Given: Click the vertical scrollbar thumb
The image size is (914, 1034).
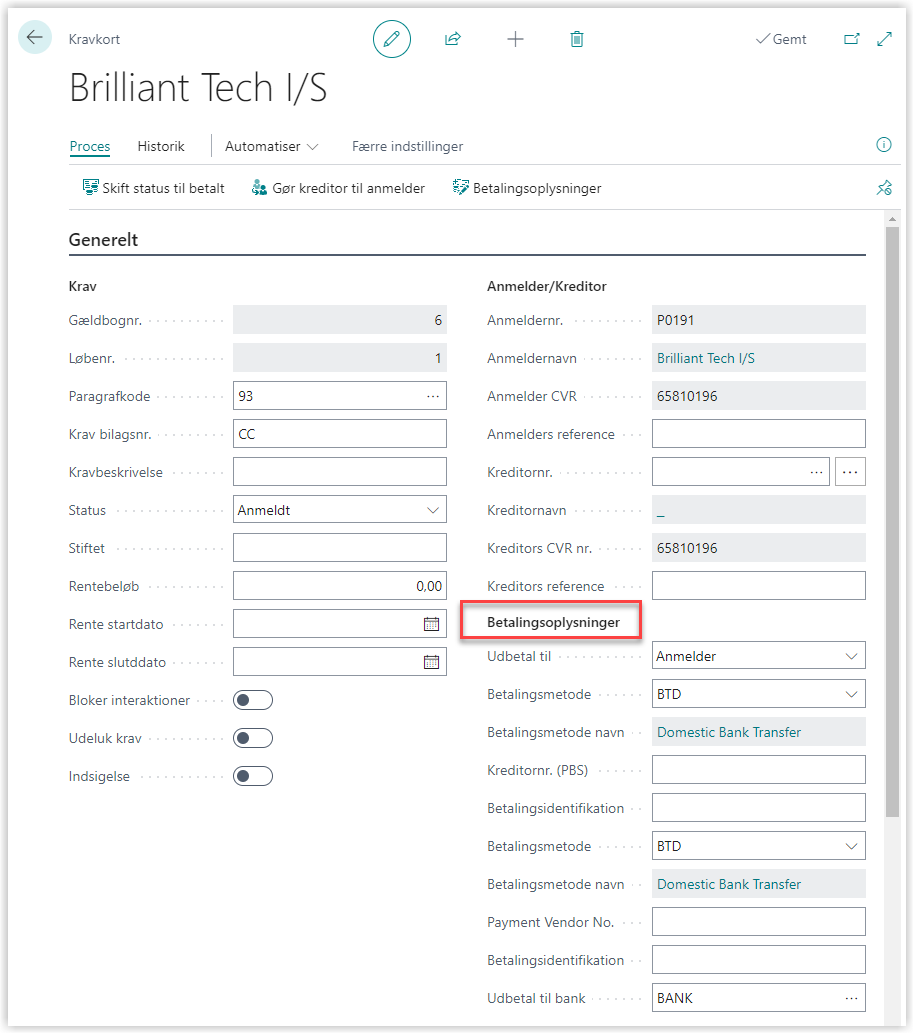Looking at the screenshot, I should point(892,522).
